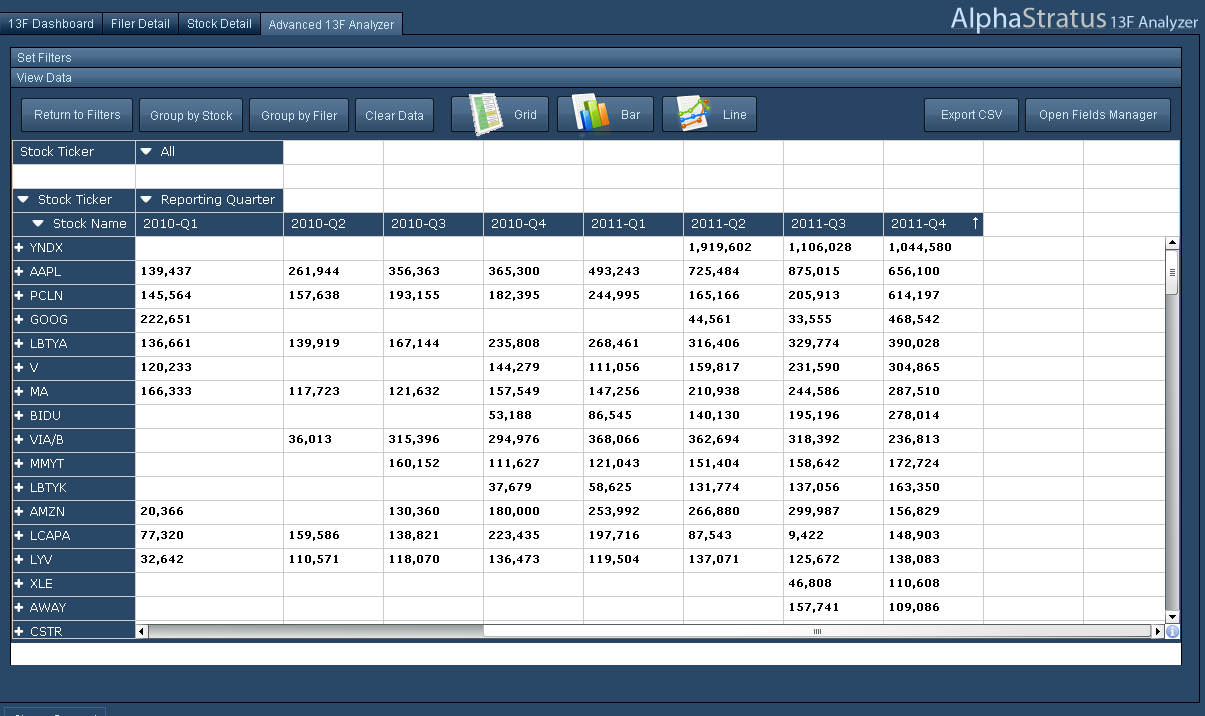Expand the Set Filters section

pyautogui.click(x=596, y=58)
